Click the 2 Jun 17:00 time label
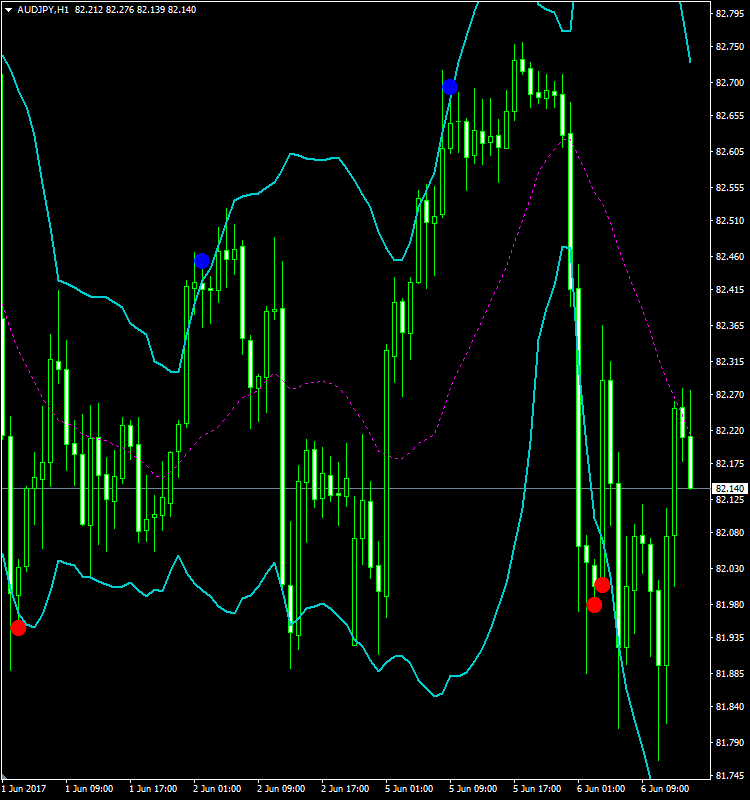Screen dimensions: 750x800 tap(345, 789)
